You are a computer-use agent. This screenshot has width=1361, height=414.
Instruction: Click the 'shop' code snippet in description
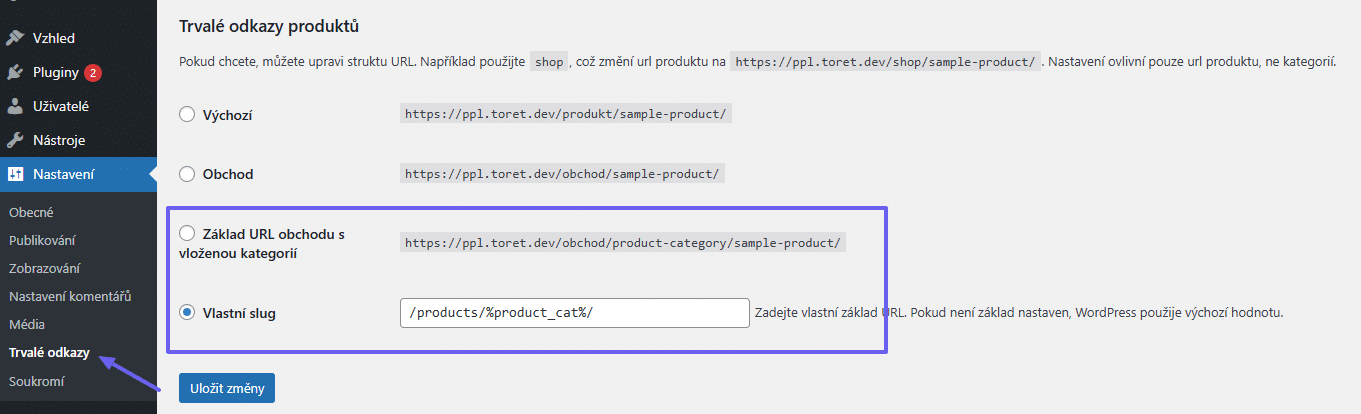[549, 62]
